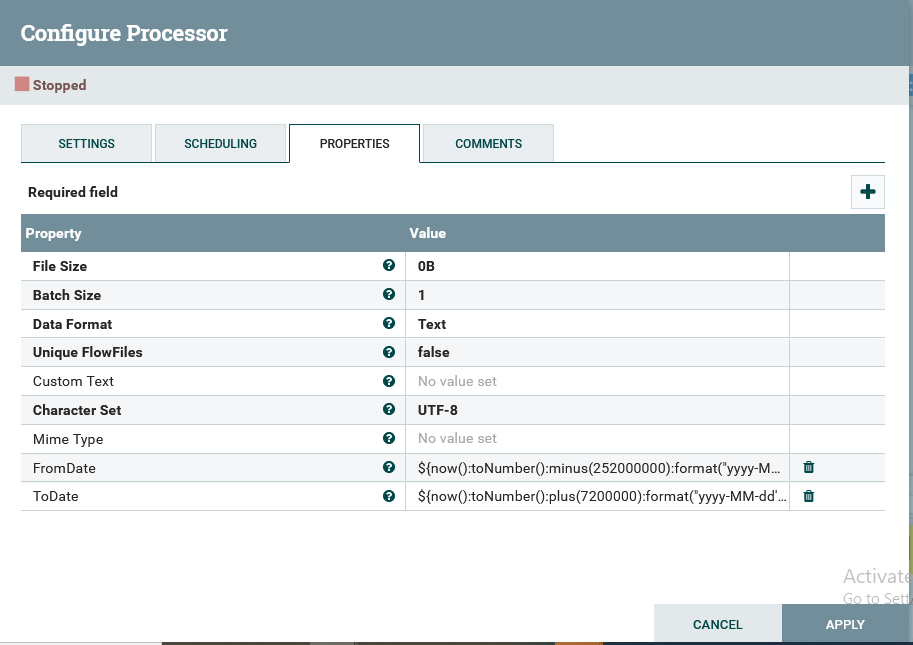Edit the File Size value 0B
The height and width of the screenshot is (645, 913).
coord(597,266)
